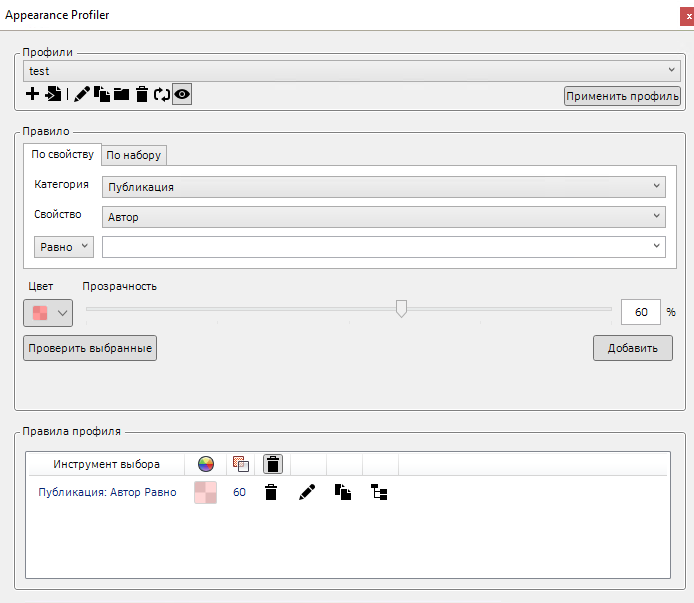Expand the Категория dropdown showing Публикация
694x603 pixels.
tap(383, 186)
